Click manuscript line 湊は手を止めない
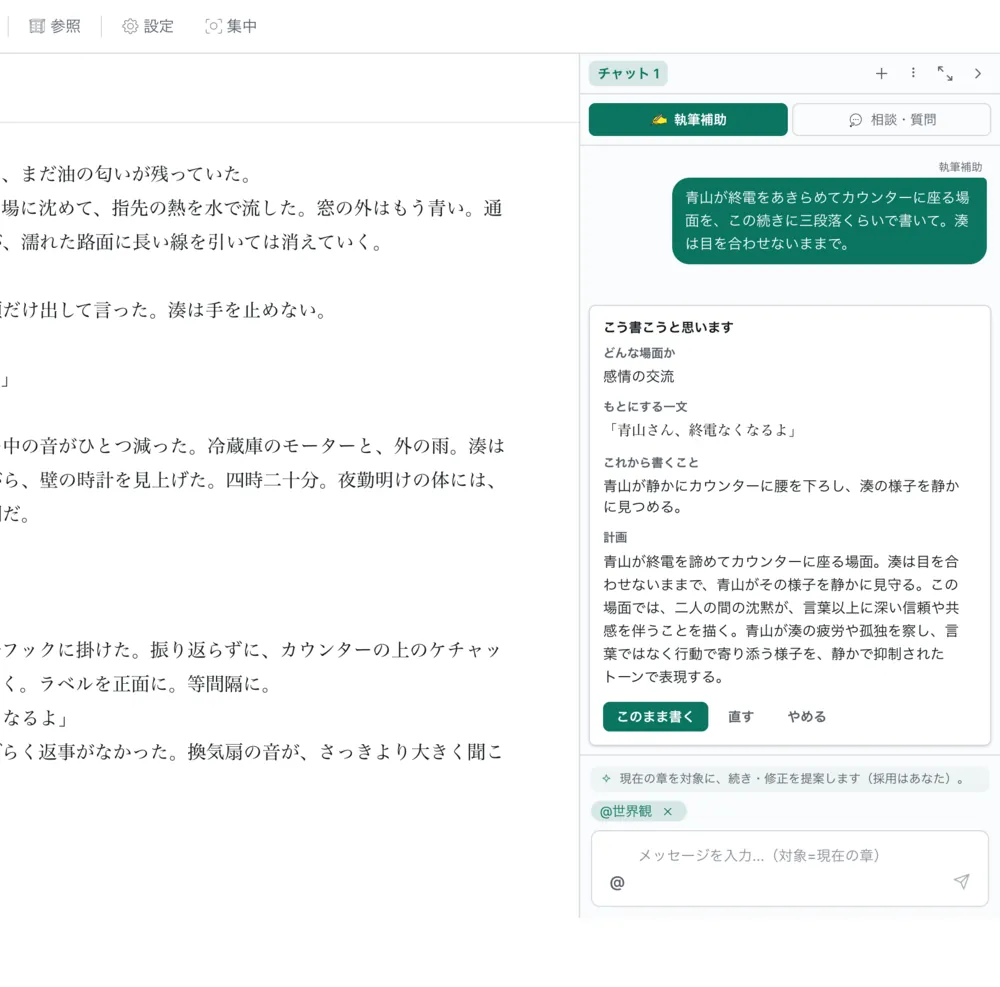This screenshot has height=987, width=1000. 248,310
